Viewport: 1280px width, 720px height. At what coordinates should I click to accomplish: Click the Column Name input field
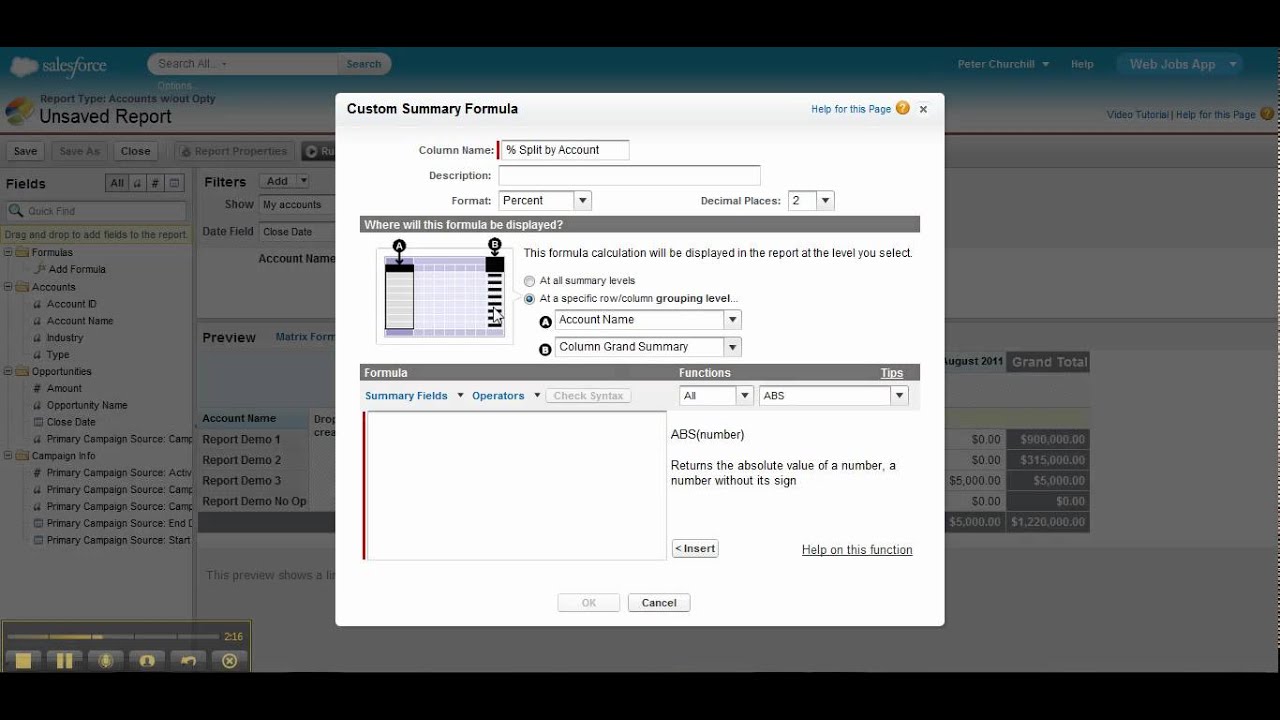[564, 150]
